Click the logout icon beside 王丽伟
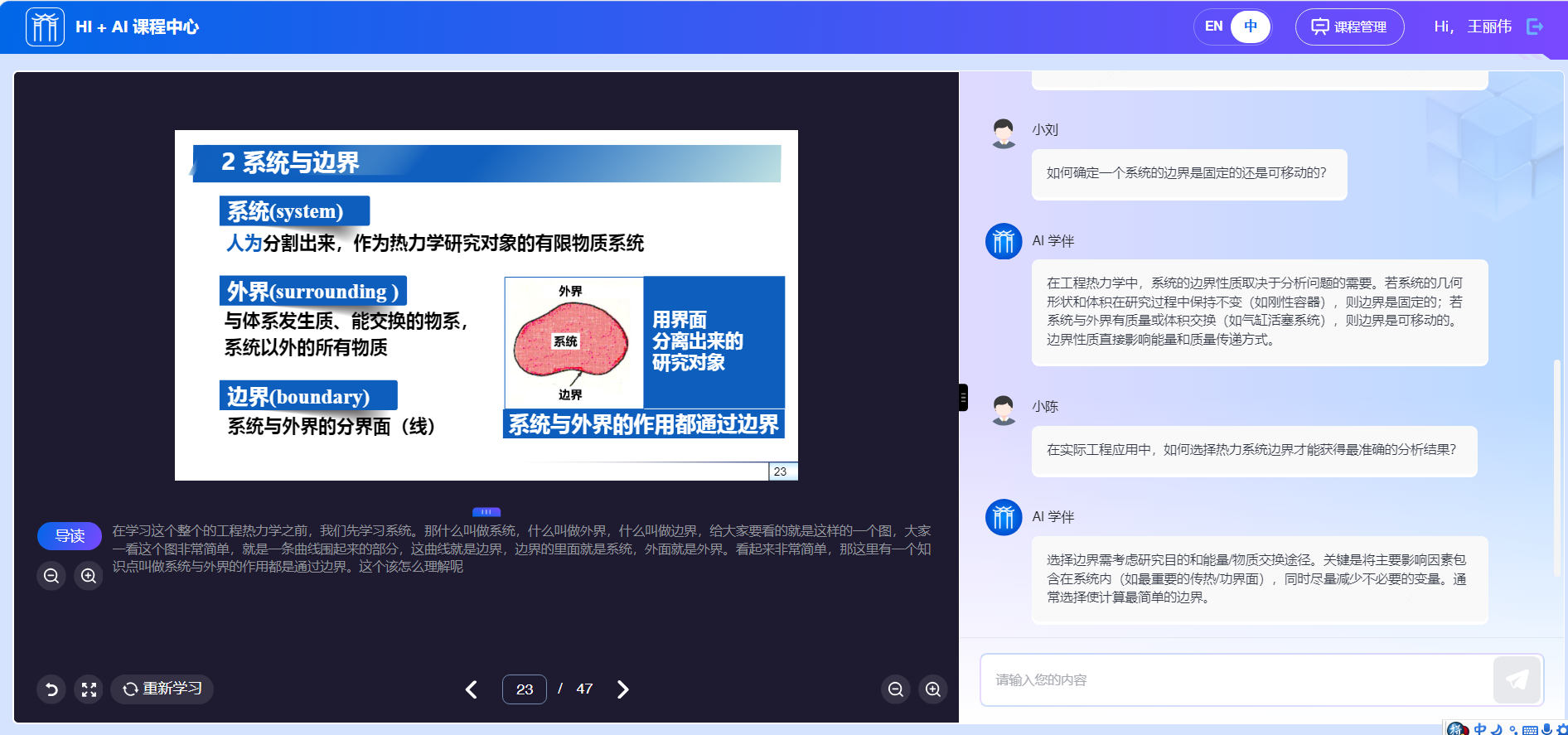The height and width of the screenshot is (735, 1568). [1535, 27]
